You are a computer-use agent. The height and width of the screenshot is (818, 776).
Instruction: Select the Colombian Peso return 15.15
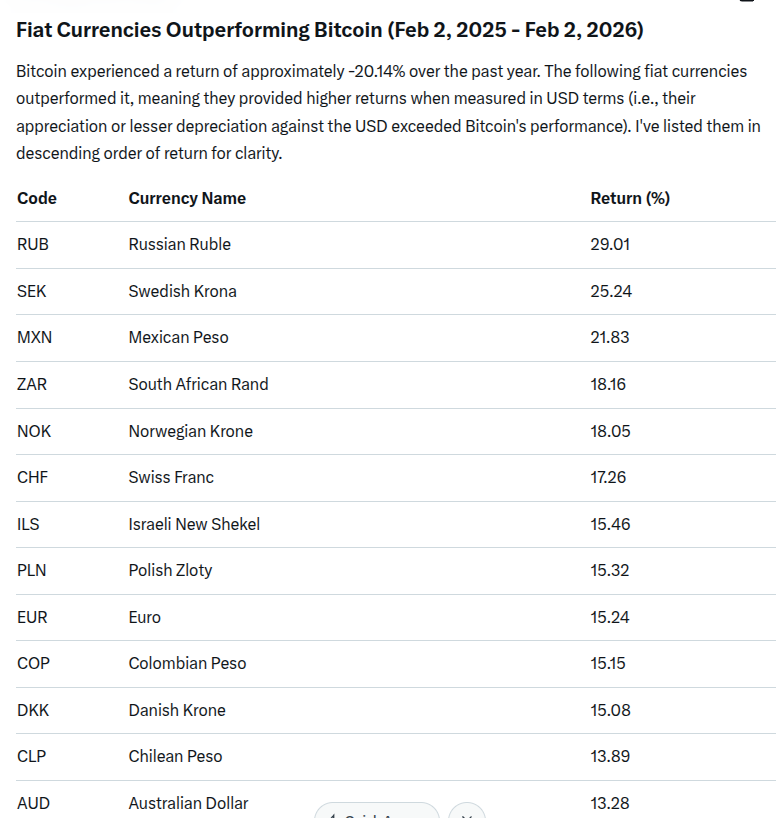point(610,663)
